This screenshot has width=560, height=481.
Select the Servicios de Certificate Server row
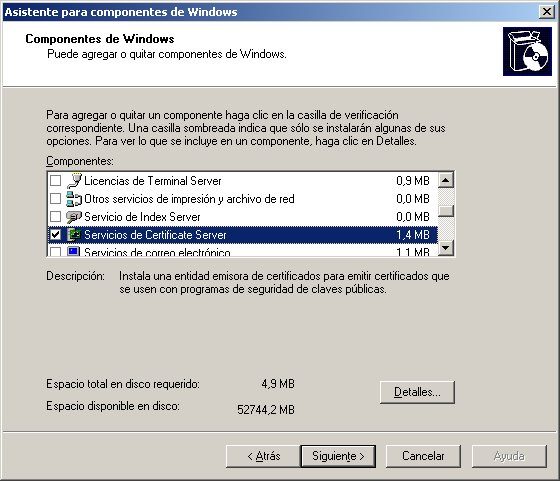242,235
